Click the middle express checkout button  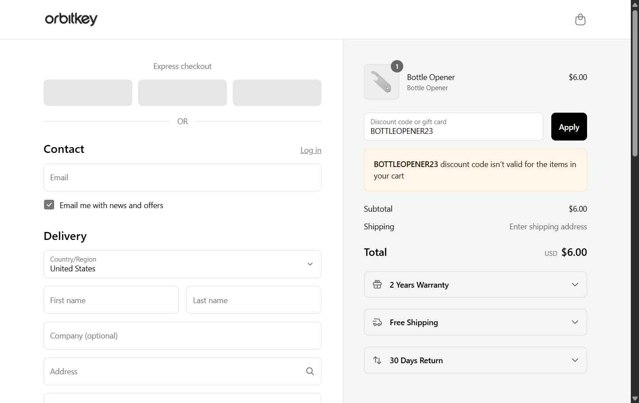(x=182, y=92)
